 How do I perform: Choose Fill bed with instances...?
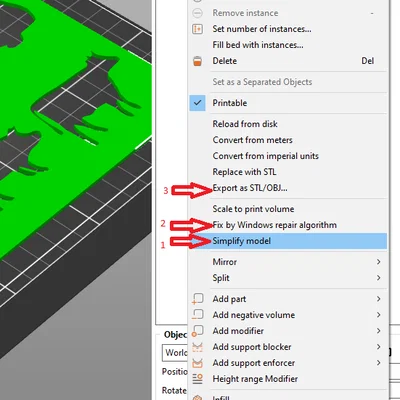(x=258, y=45)
